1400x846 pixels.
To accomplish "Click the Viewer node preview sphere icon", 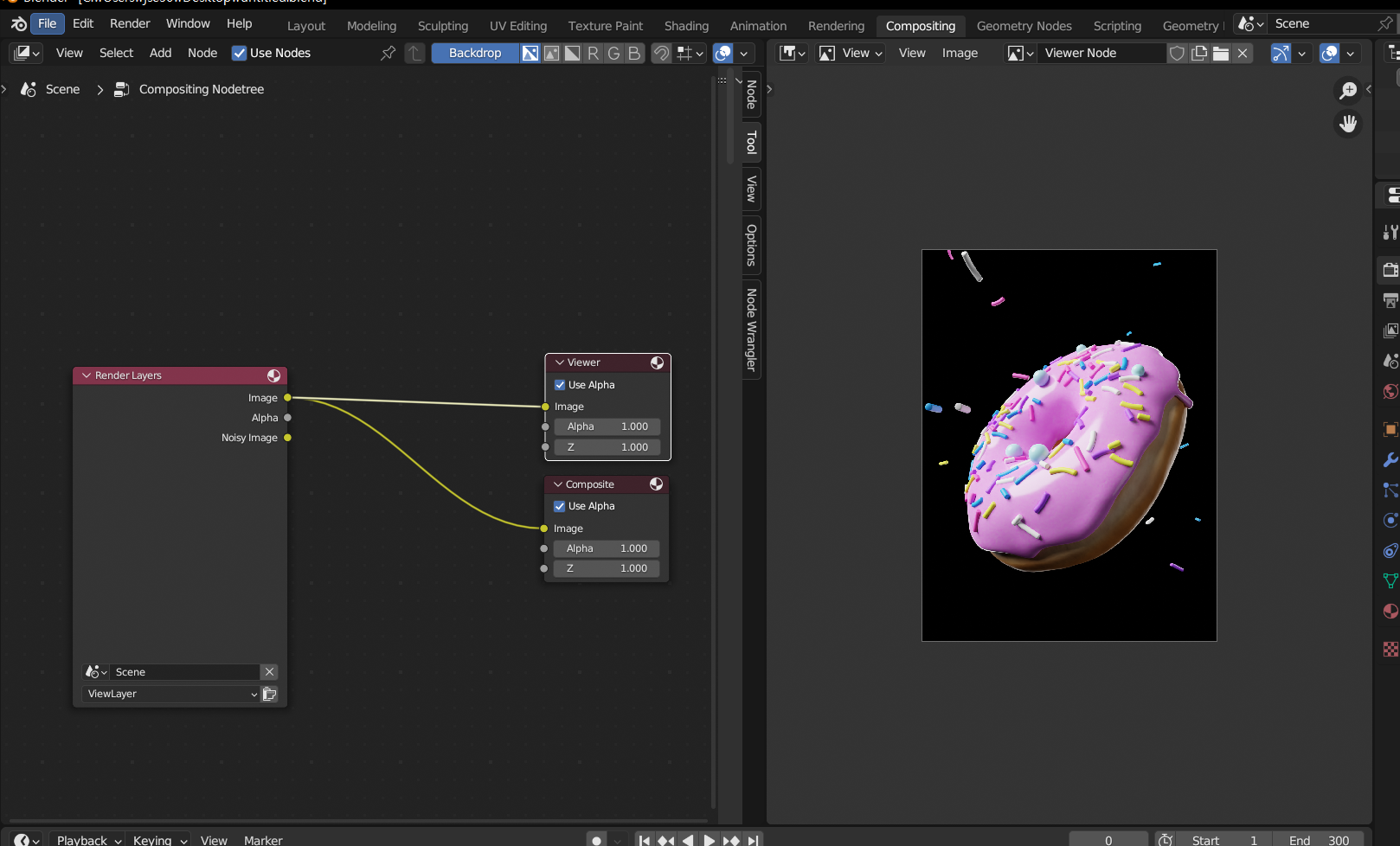I will point(658,362).
